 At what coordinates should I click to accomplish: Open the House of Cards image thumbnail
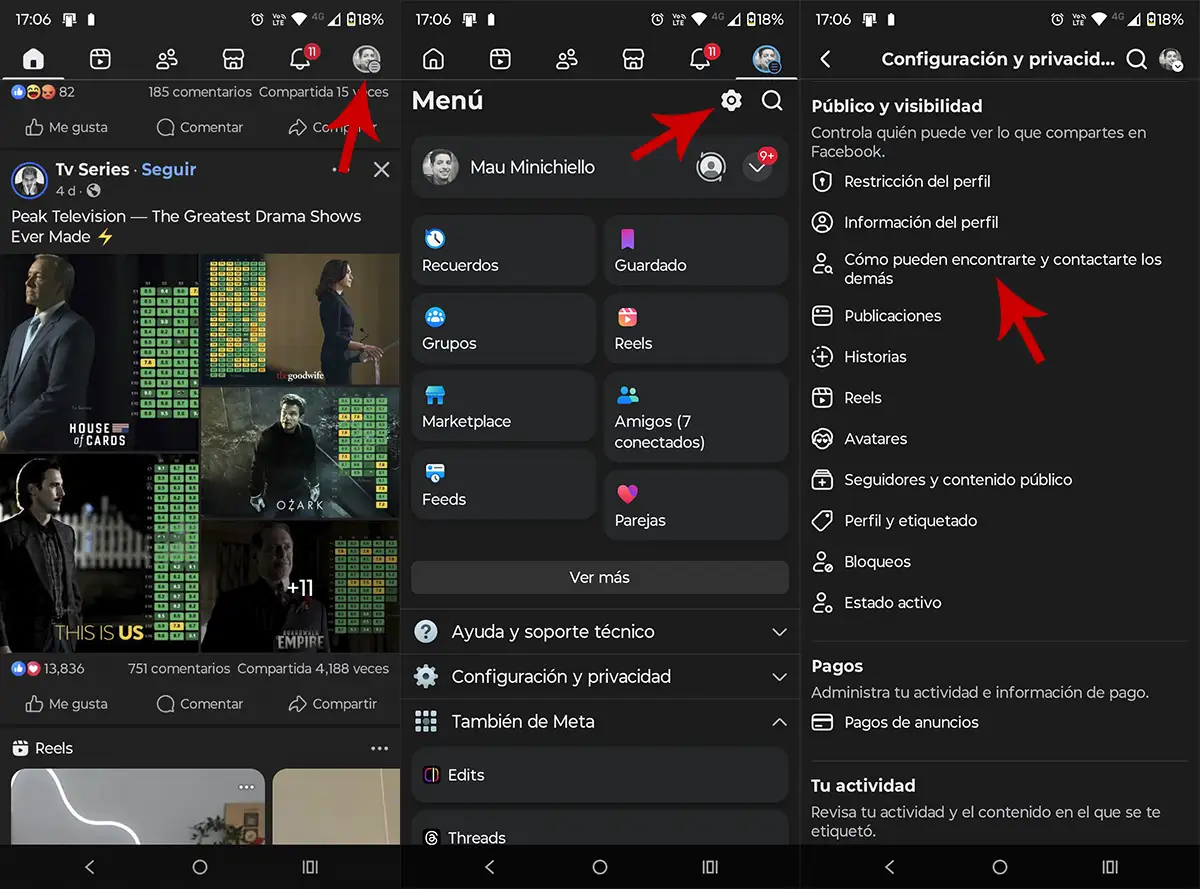(x=99, y=352)
